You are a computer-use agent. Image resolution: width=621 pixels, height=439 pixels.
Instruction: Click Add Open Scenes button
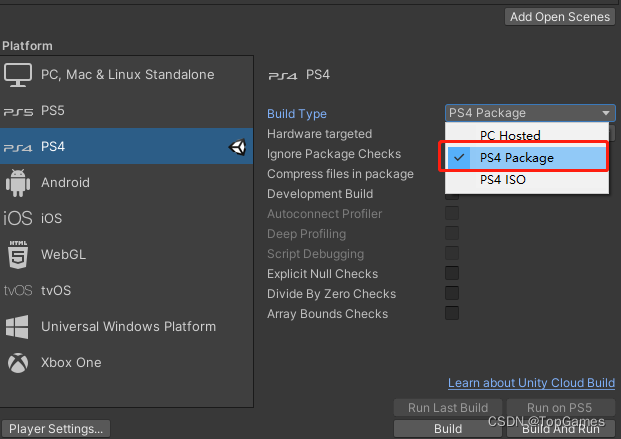tap(560, 17)
